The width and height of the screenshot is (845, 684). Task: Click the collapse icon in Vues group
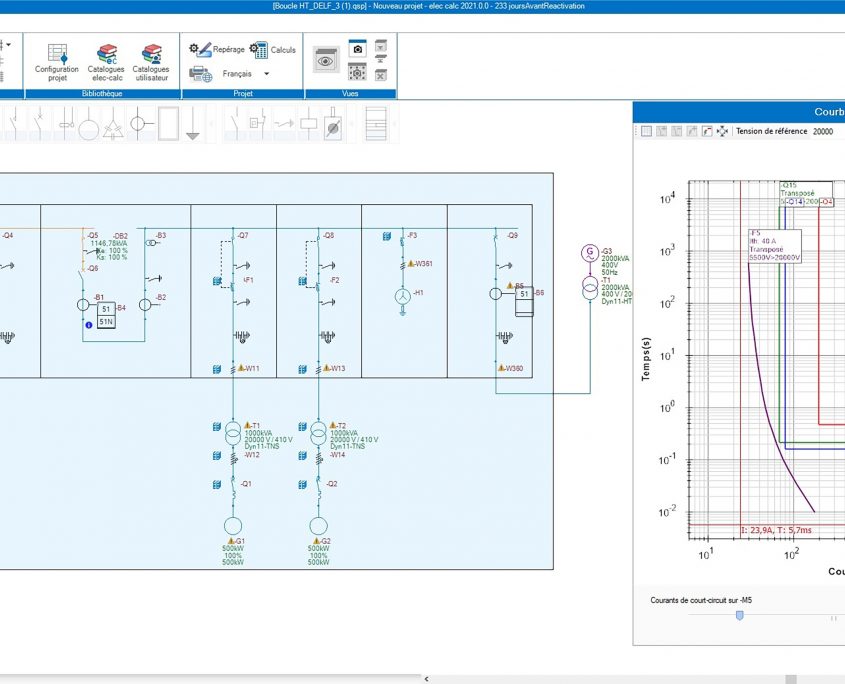click(380, 59)
